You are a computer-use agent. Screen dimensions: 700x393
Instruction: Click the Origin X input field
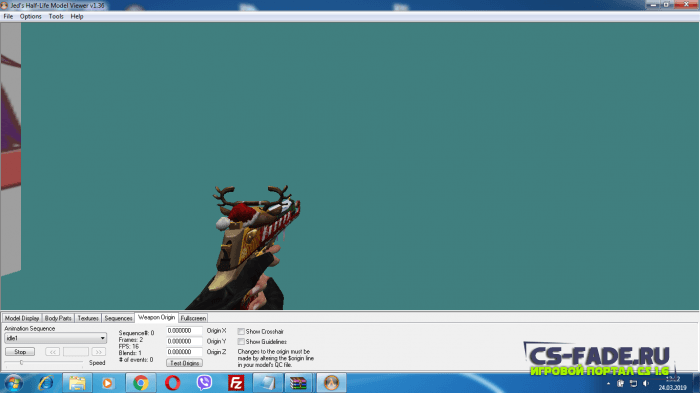(x=184, y=330)
